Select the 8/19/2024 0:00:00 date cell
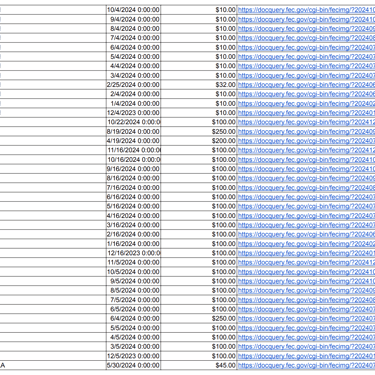This screenshot has height=375, width=375. [133, 131]
